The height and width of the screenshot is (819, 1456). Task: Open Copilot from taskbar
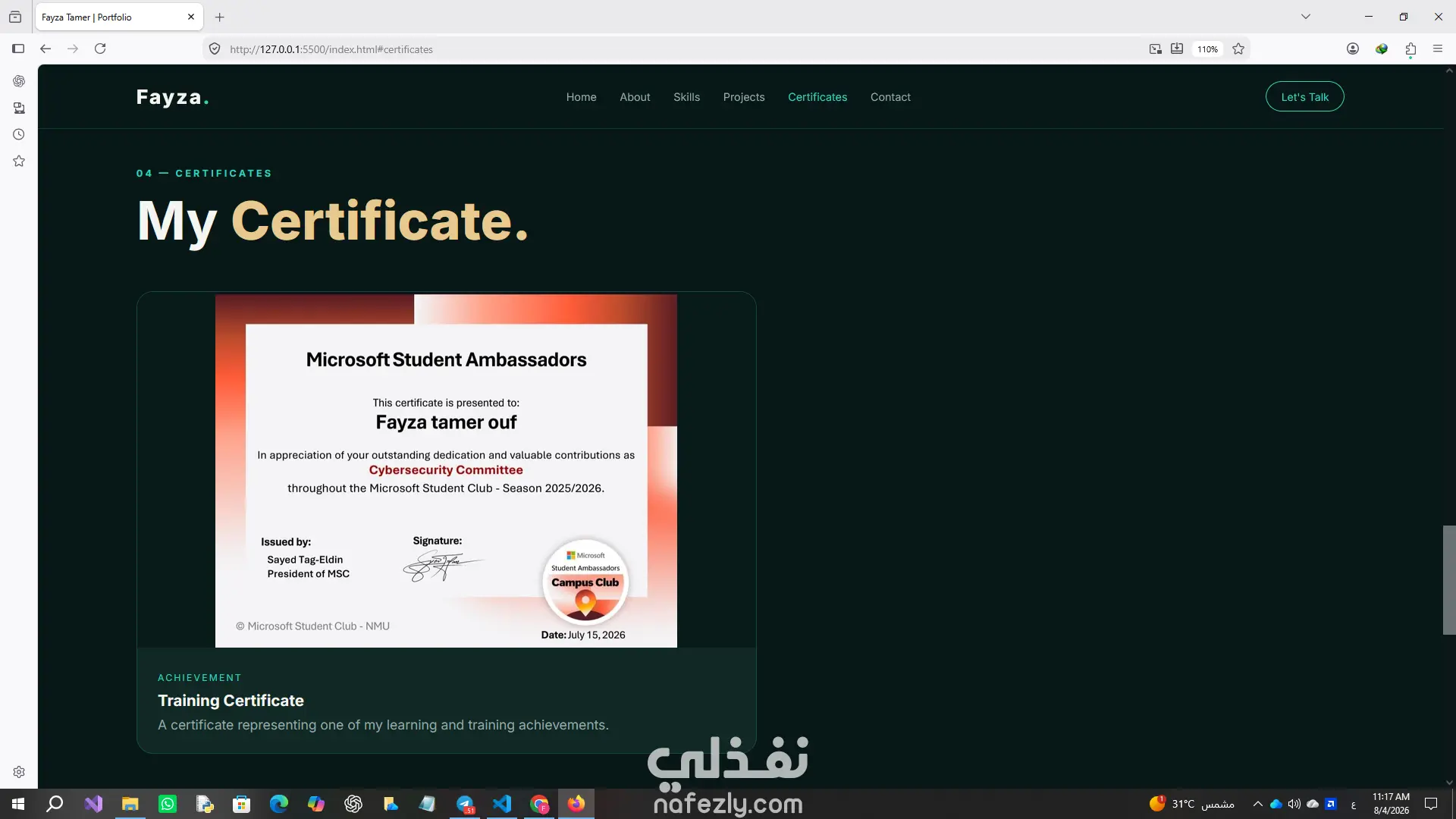tap(316, 804)
